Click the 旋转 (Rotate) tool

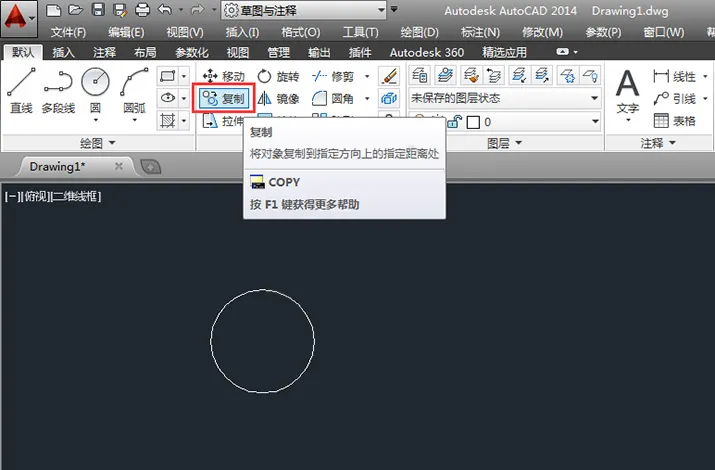coord(279,76)
